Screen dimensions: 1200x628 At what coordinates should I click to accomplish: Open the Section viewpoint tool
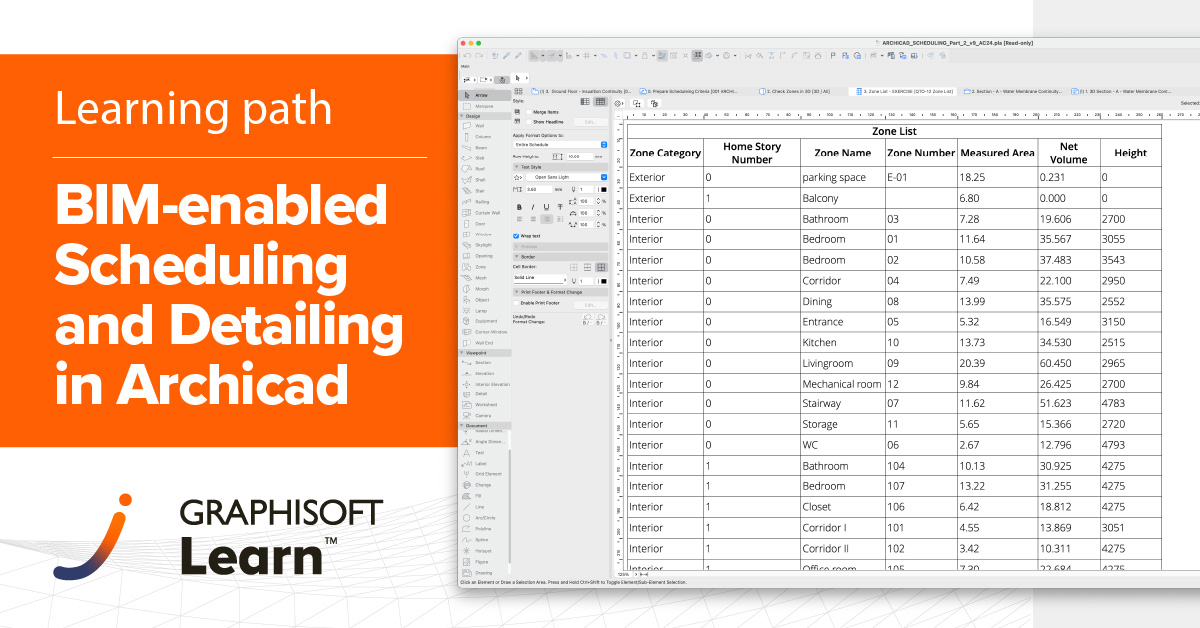coord(483,362)
